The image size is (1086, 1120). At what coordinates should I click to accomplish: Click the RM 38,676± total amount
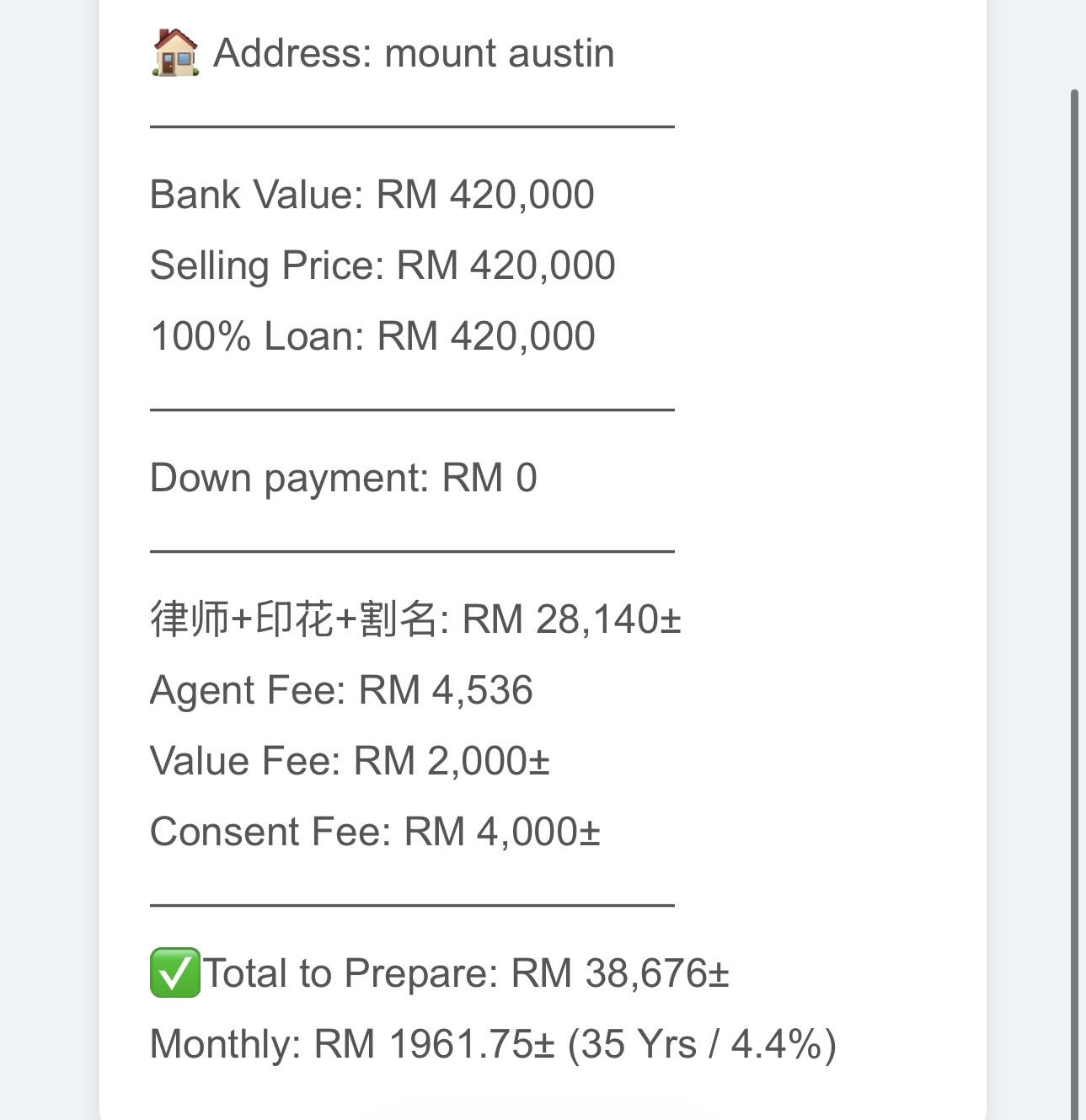pyautogui.click(x=619, y=973)
